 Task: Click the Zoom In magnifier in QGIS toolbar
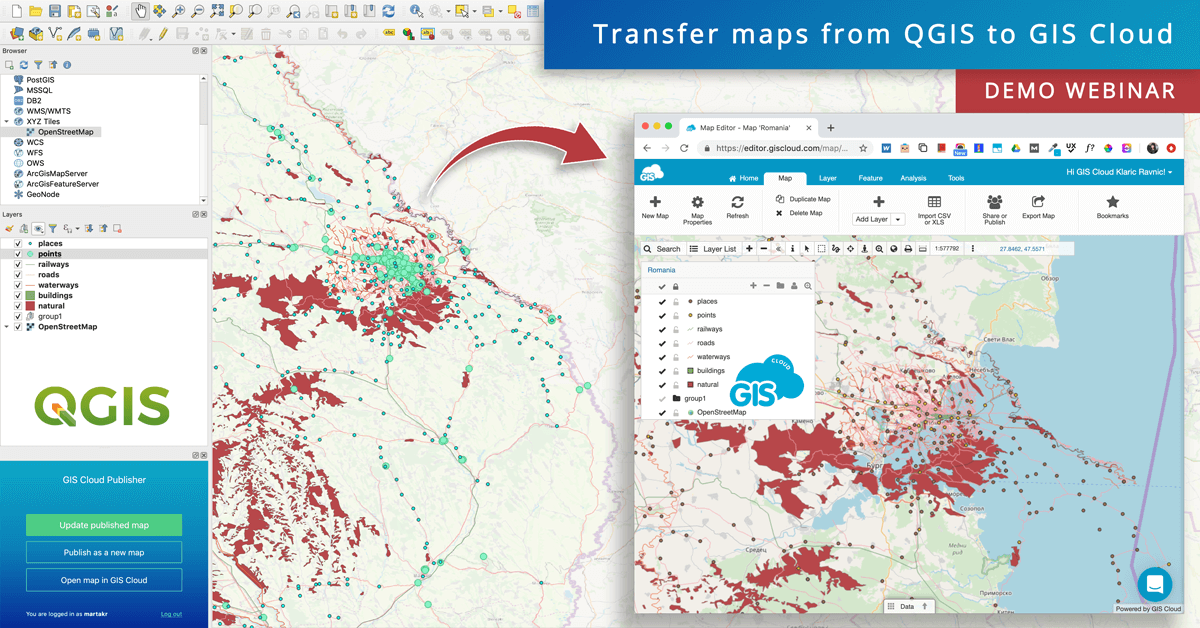(179, 11)
